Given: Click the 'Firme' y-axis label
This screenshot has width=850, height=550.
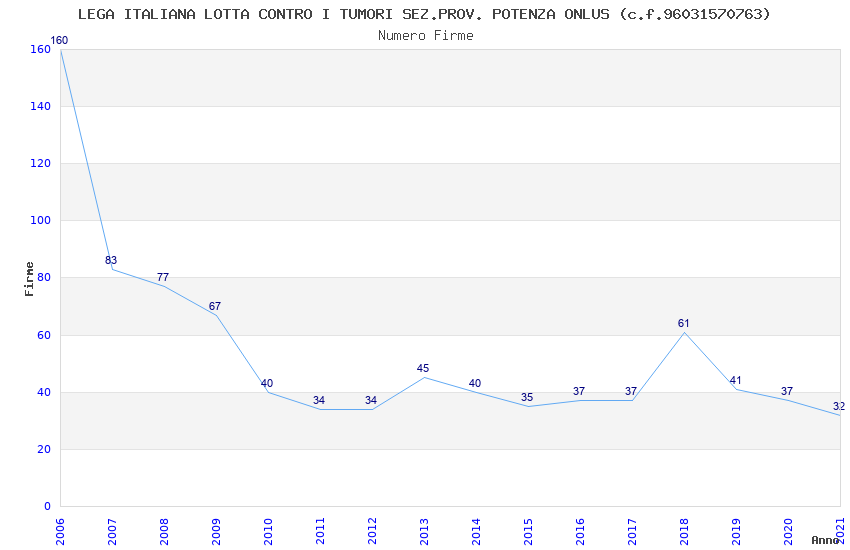Looking at the screenshot, I should (29, 279).
